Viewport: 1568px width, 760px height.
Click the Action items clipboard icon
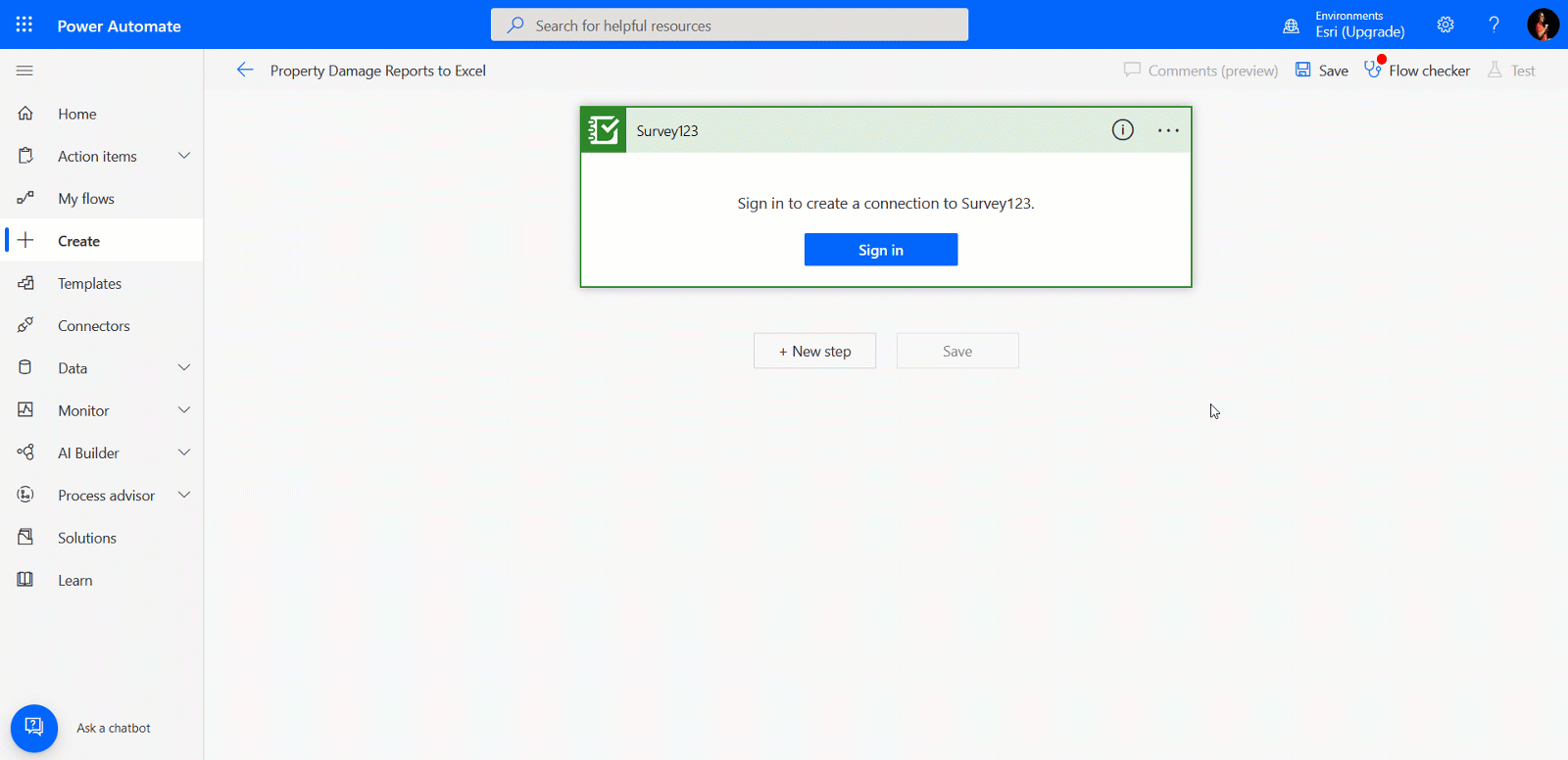25,156
